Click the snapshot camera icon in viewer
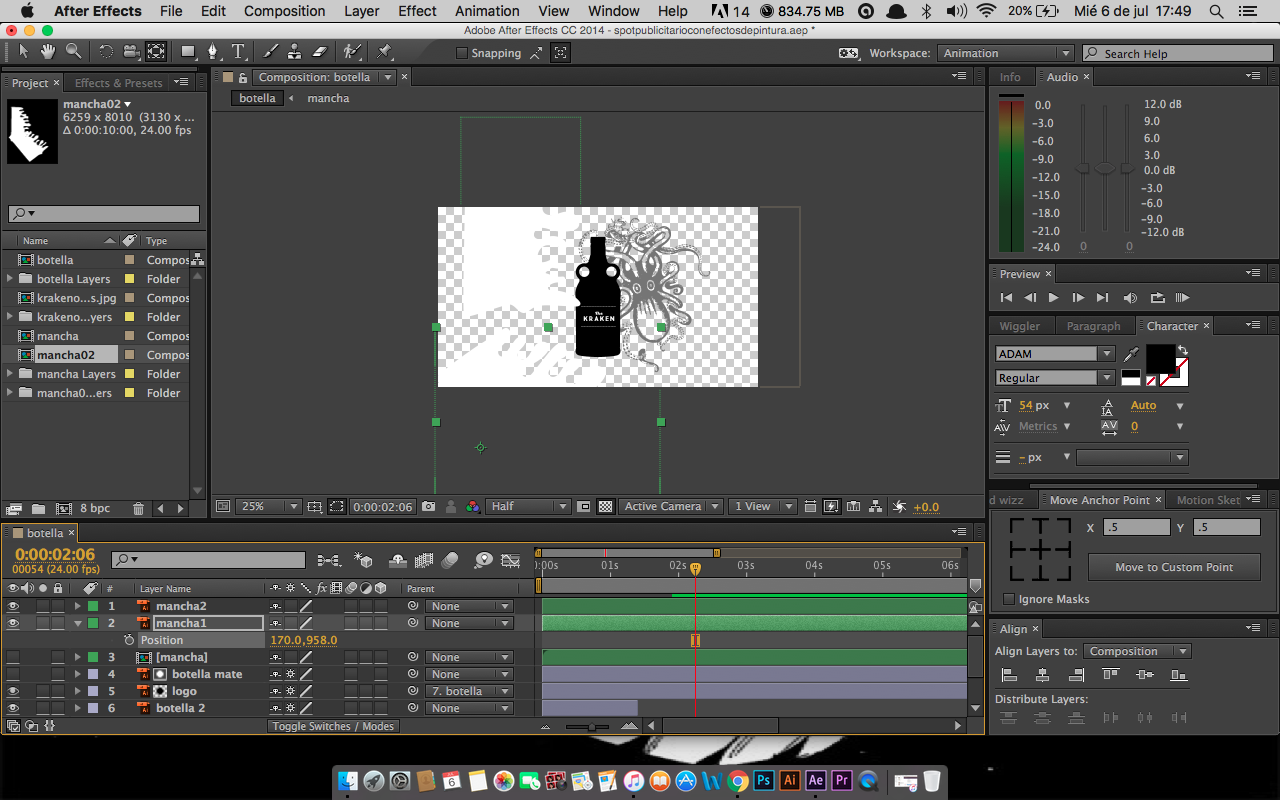Screen dimensions: 1280x800 click(x=429, y=507)
